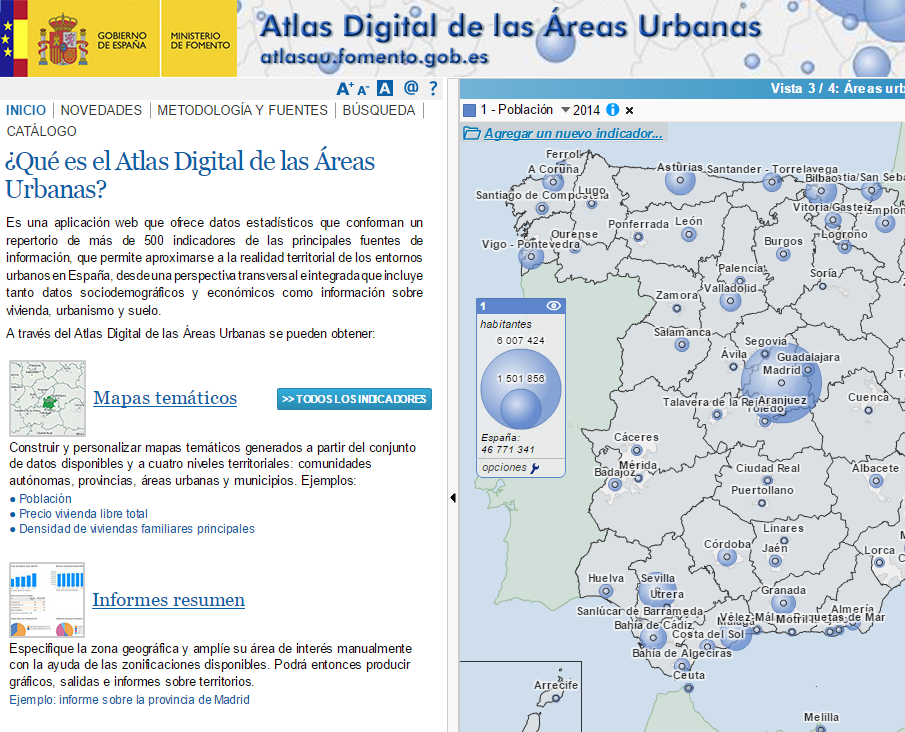This screenshot has height=732, width=905.
Task: Click the 'Zamora' map label
Action: coord(677,295)
